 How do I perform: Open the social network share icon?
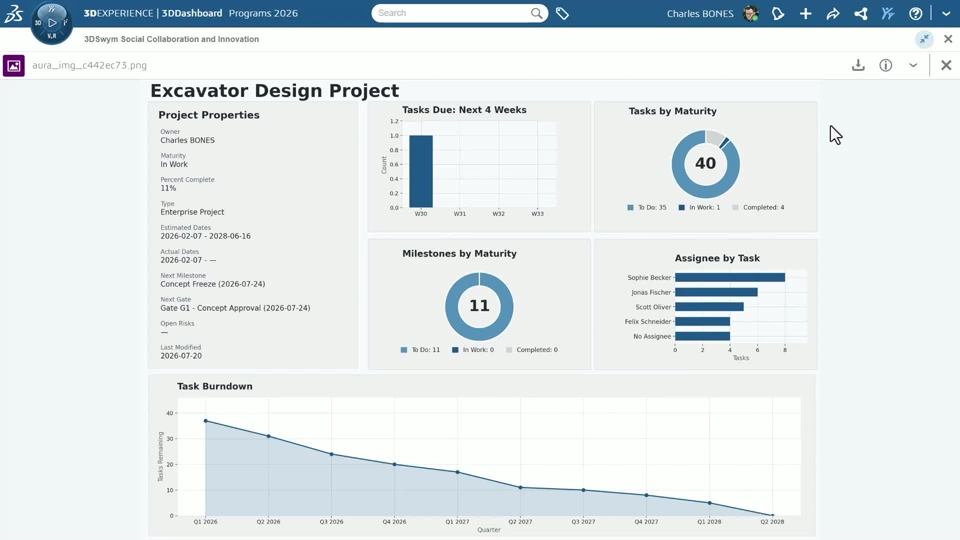click(x=860, y=13)
